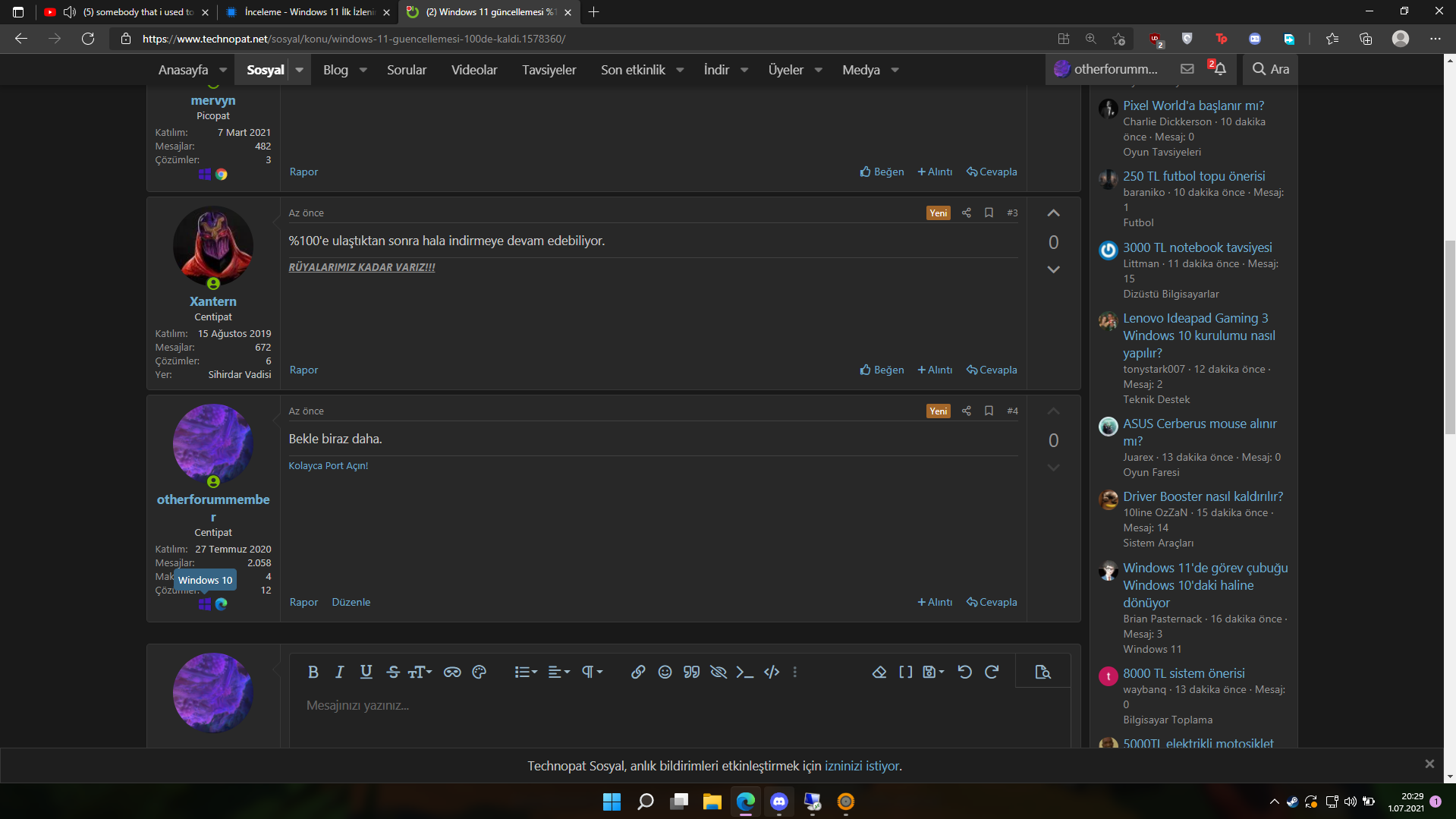The image size is (1456, 819).
Task: Open the paragraph format dropdown
Action: (x=592, y=672)
